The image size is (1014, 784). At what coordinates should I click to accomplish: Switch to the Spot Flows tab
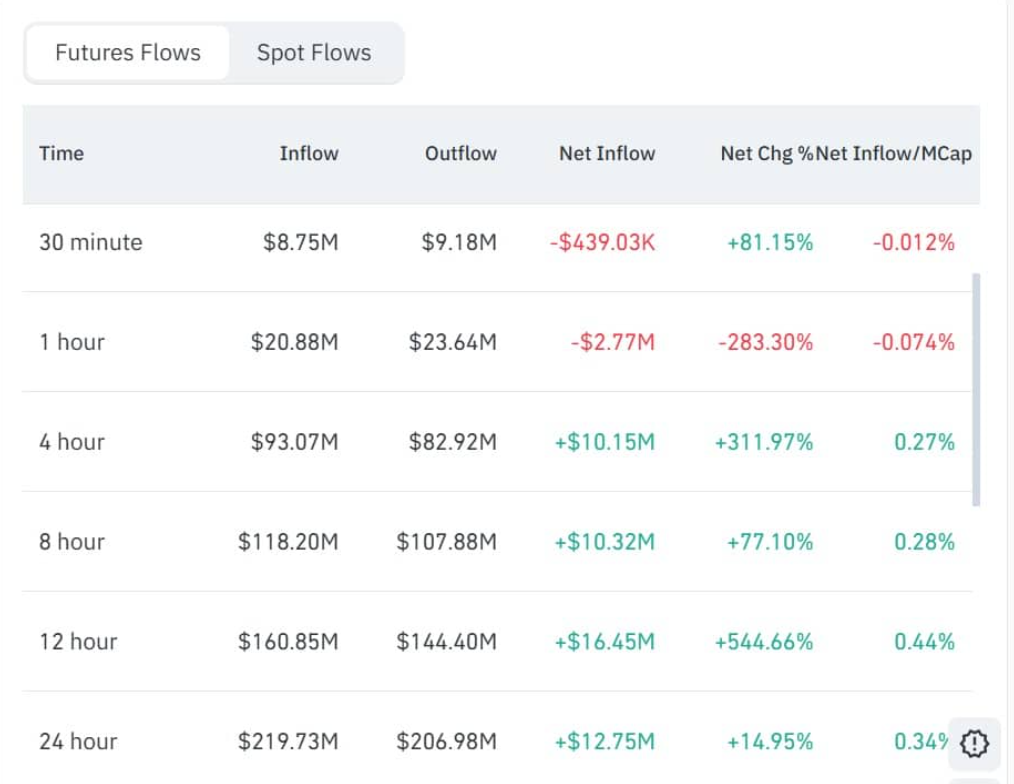point(314,53)
